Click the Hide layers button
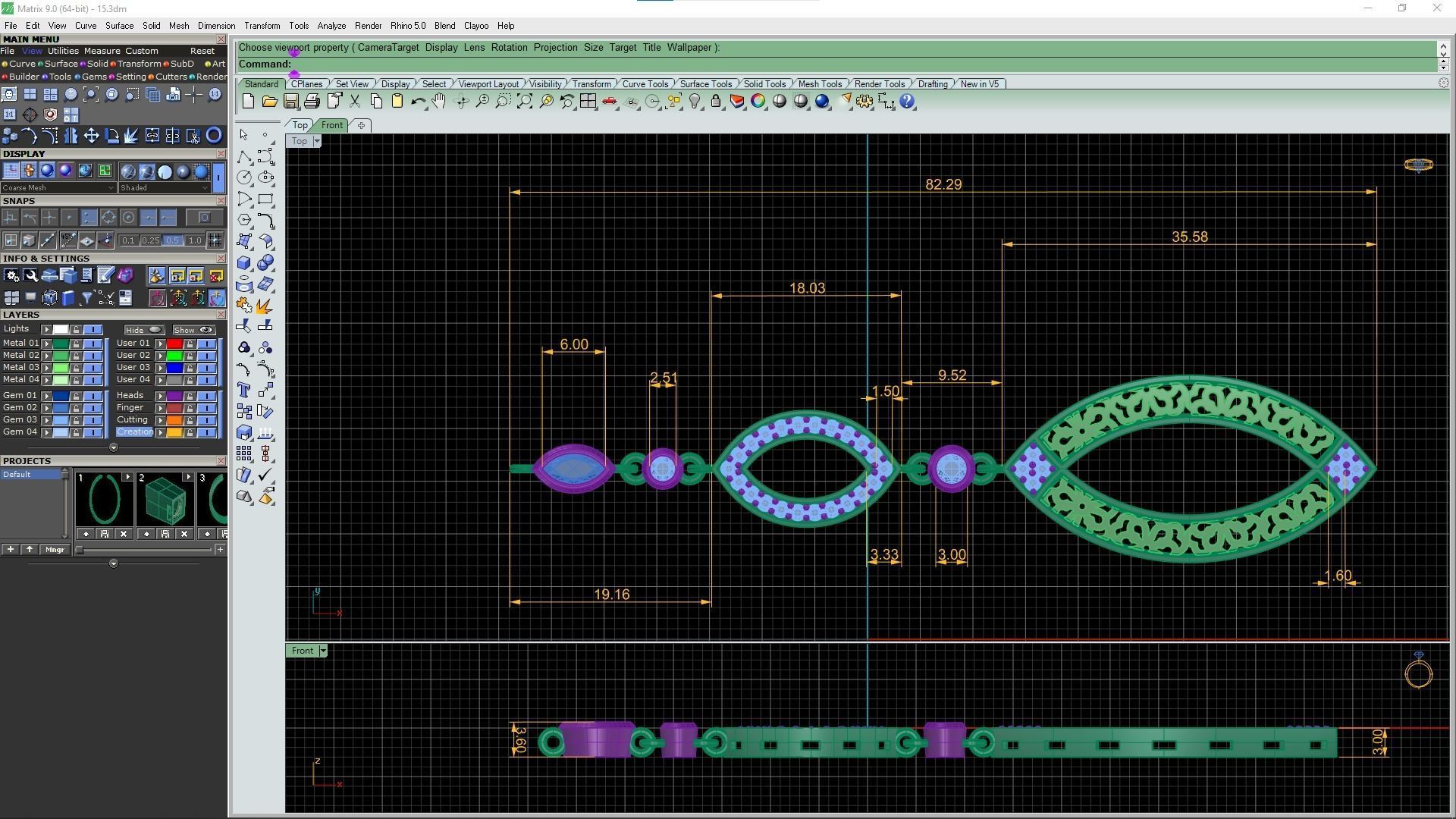This screenshot has width=1456, height=819. point(143,330)
